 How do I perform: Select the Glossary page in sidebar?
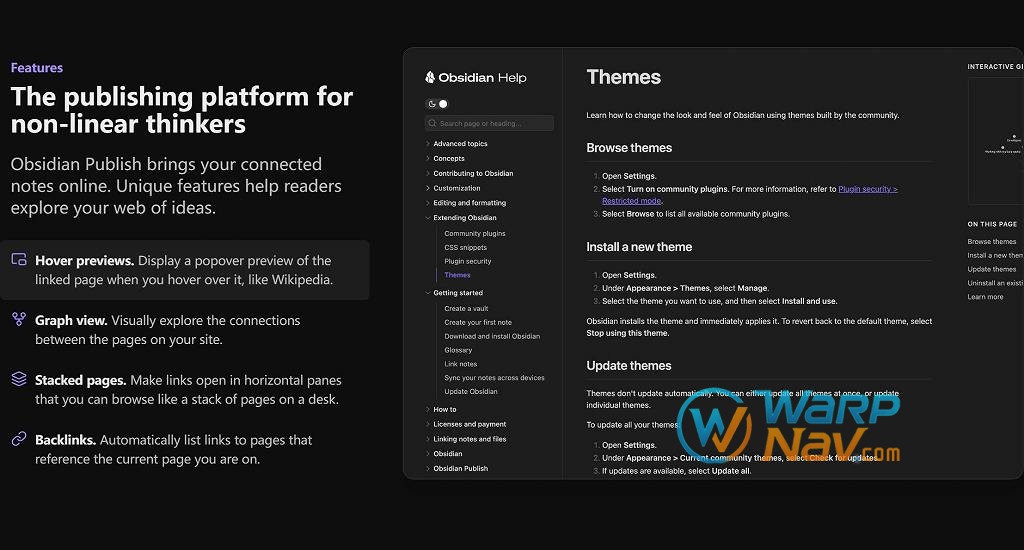[458, 350]
